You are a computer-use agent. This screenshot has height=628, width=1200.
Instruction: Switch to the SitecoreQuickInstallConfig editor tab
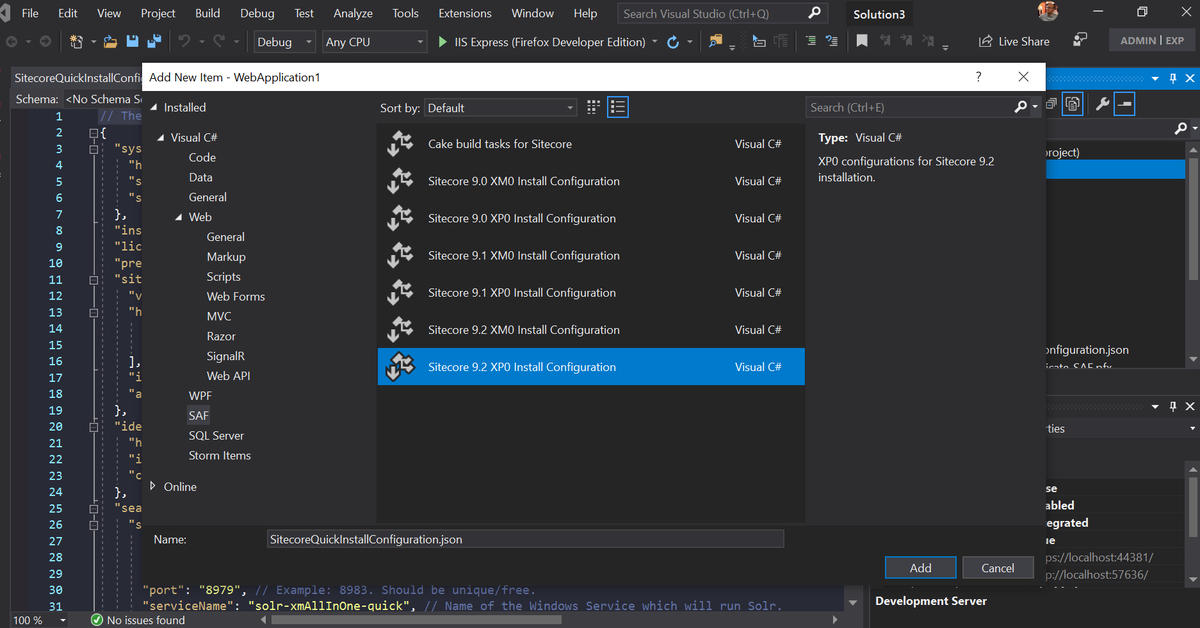tap(70, 77)
